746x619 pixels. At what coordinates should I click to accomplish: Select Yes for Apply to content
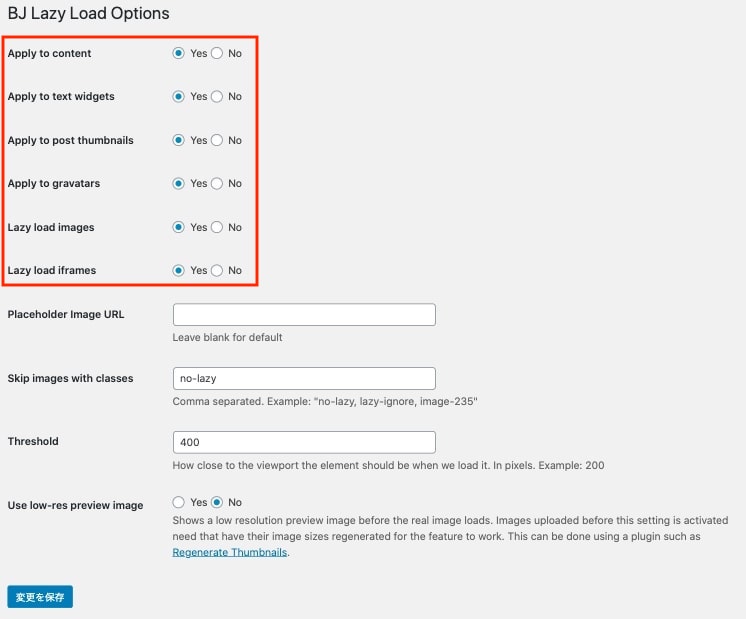[179, 53]
